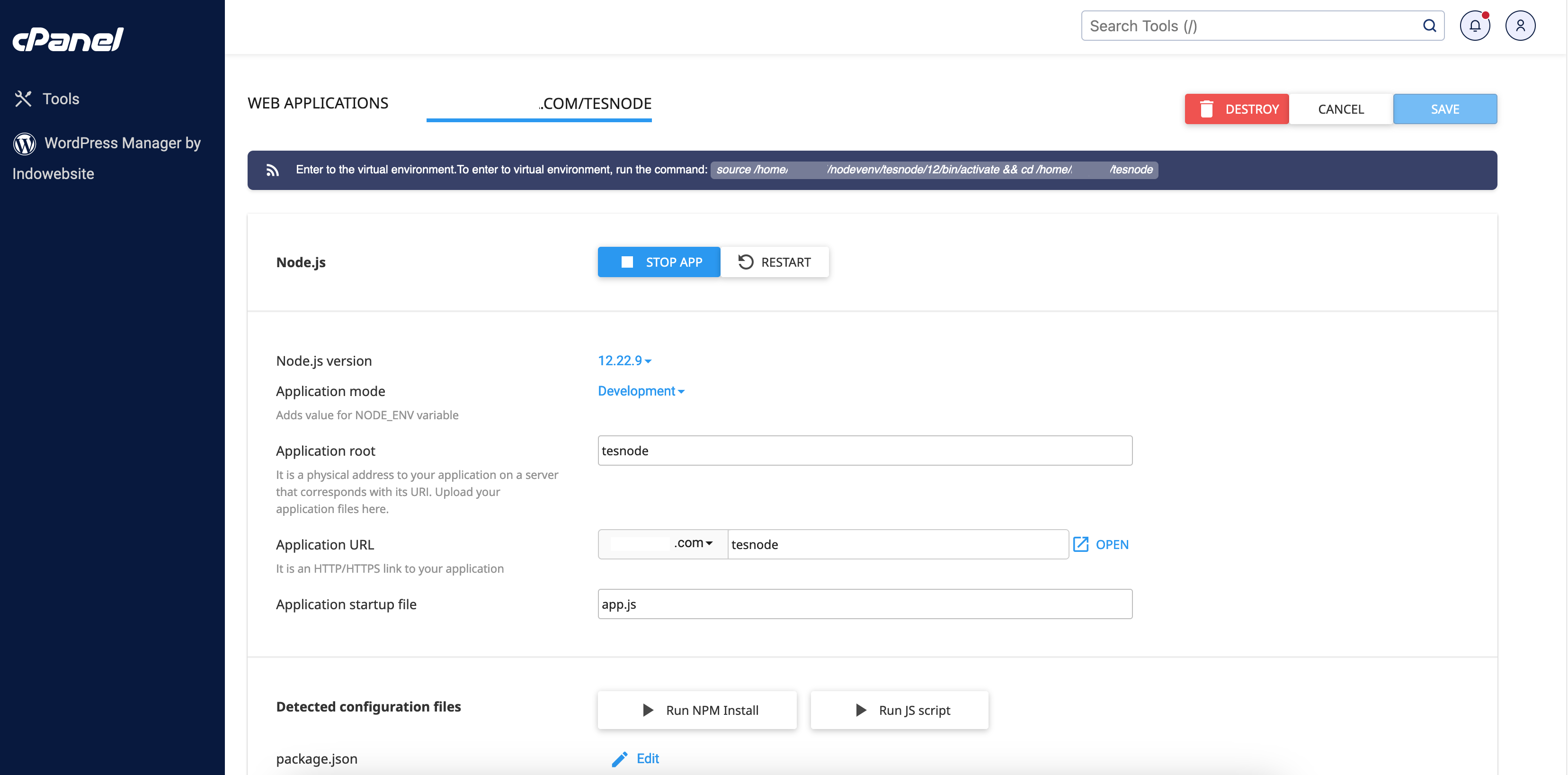Select the .COM/TESNODE tab
This screenshot has height=775, width=1568.
tap(595, 104)
